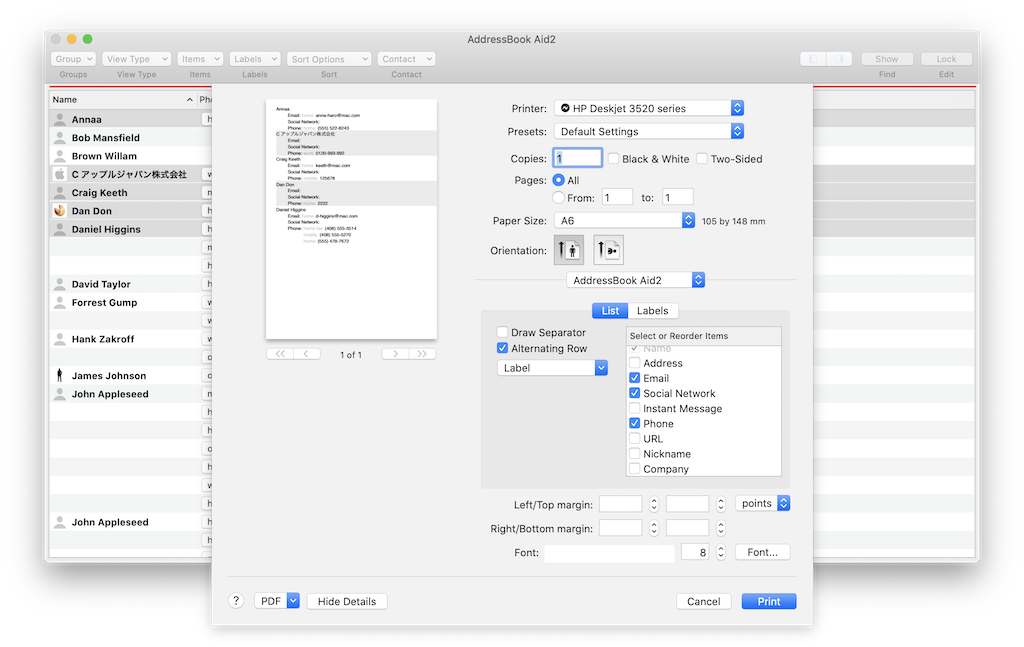Open the Printer dropdown
Image resolution: width=1024 pixels, height=647 pixels.
649,108
